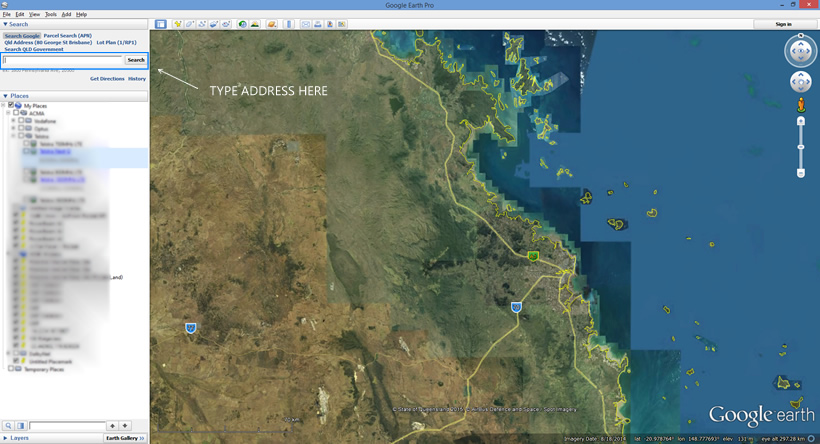
Task: Open the Tools menu
Action: [51, 15]
